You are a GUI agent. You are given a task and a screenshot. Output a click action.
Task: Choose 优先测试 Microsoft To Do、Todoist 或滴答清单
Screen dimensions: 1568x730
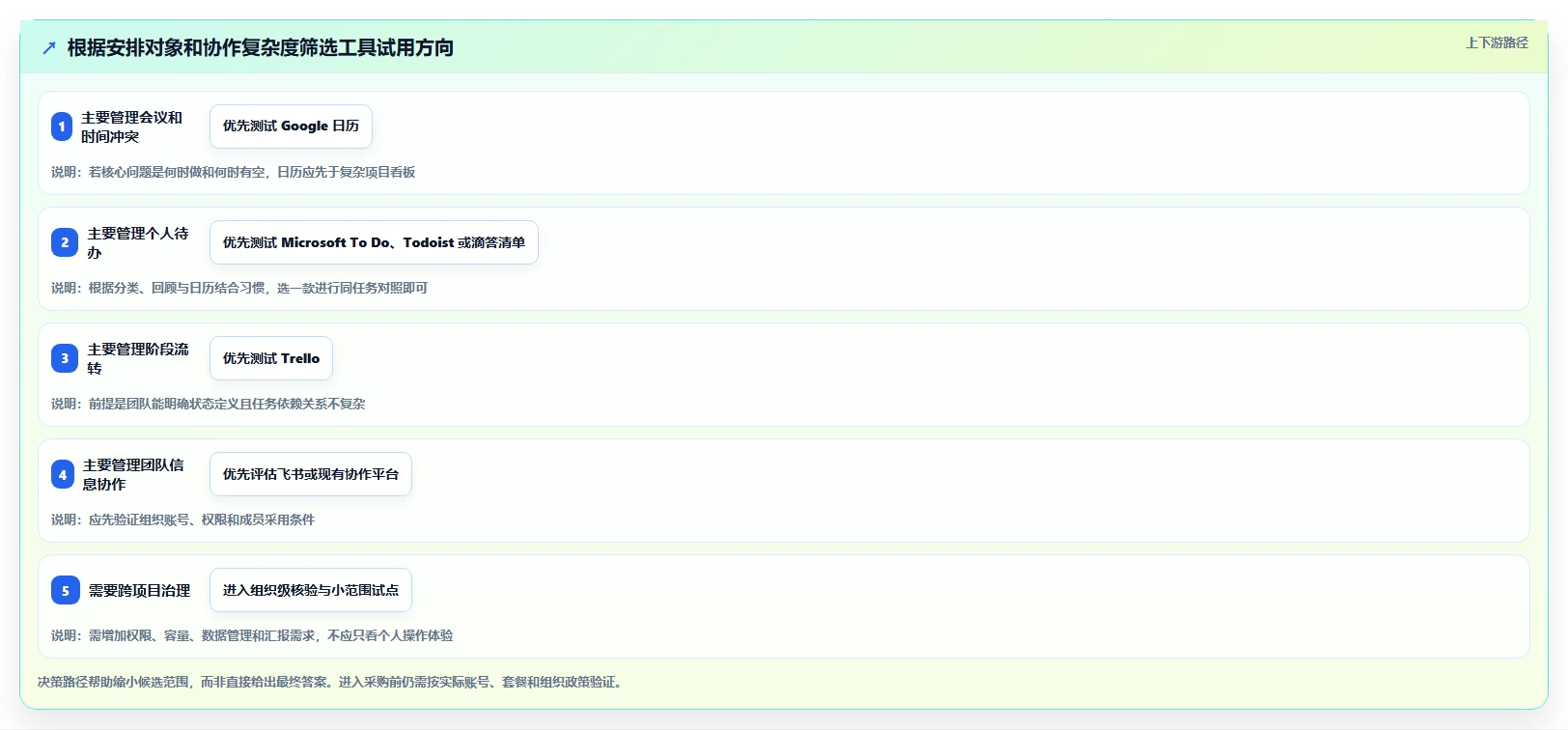374,242
